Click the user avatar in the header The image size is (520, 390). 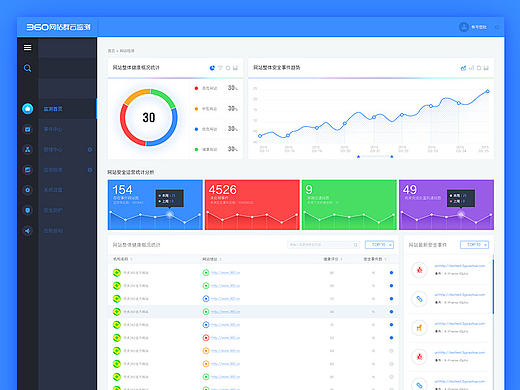point(464,27)
